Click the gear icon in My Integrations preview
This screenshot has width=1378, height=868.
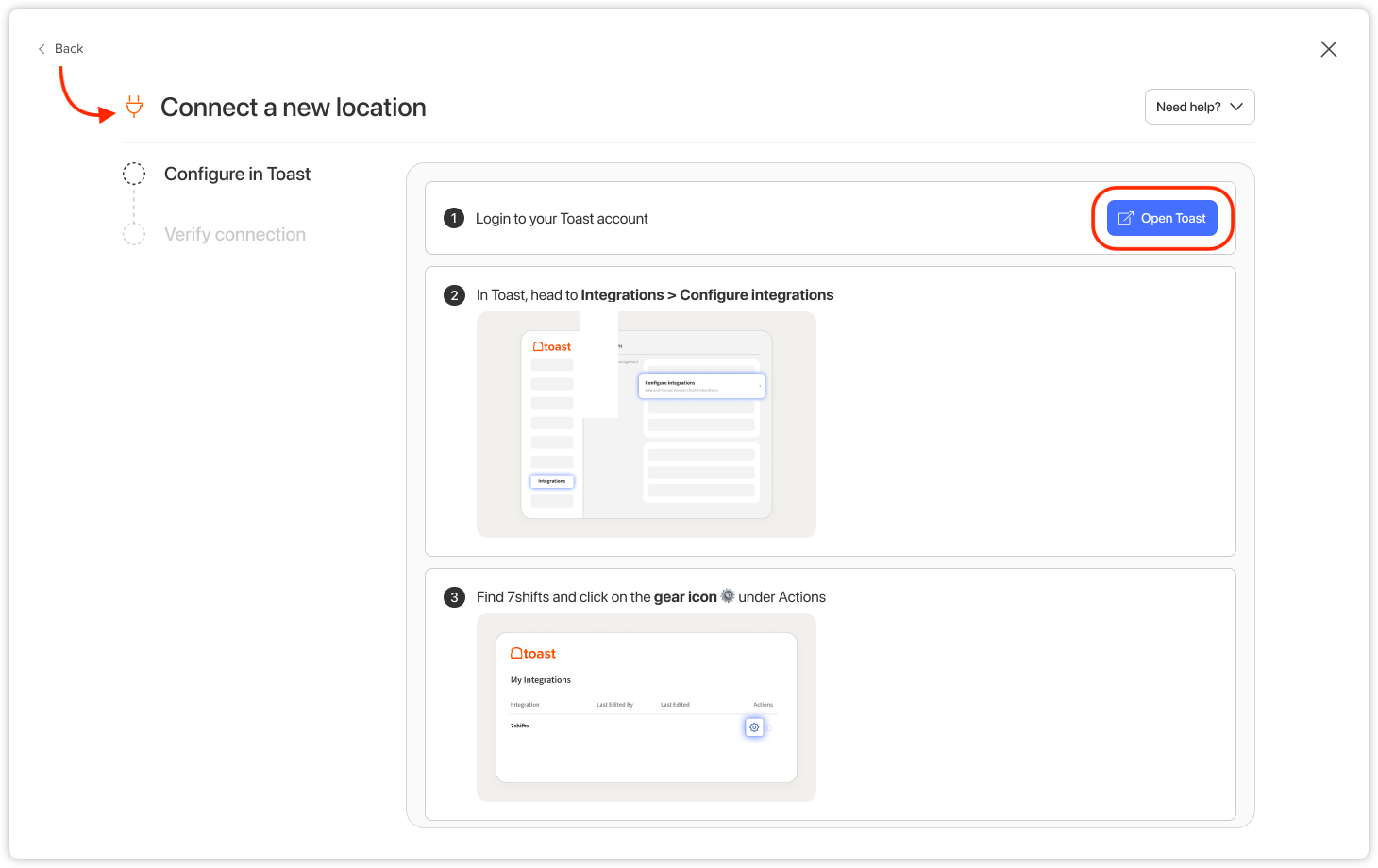(x=754, y=727)
